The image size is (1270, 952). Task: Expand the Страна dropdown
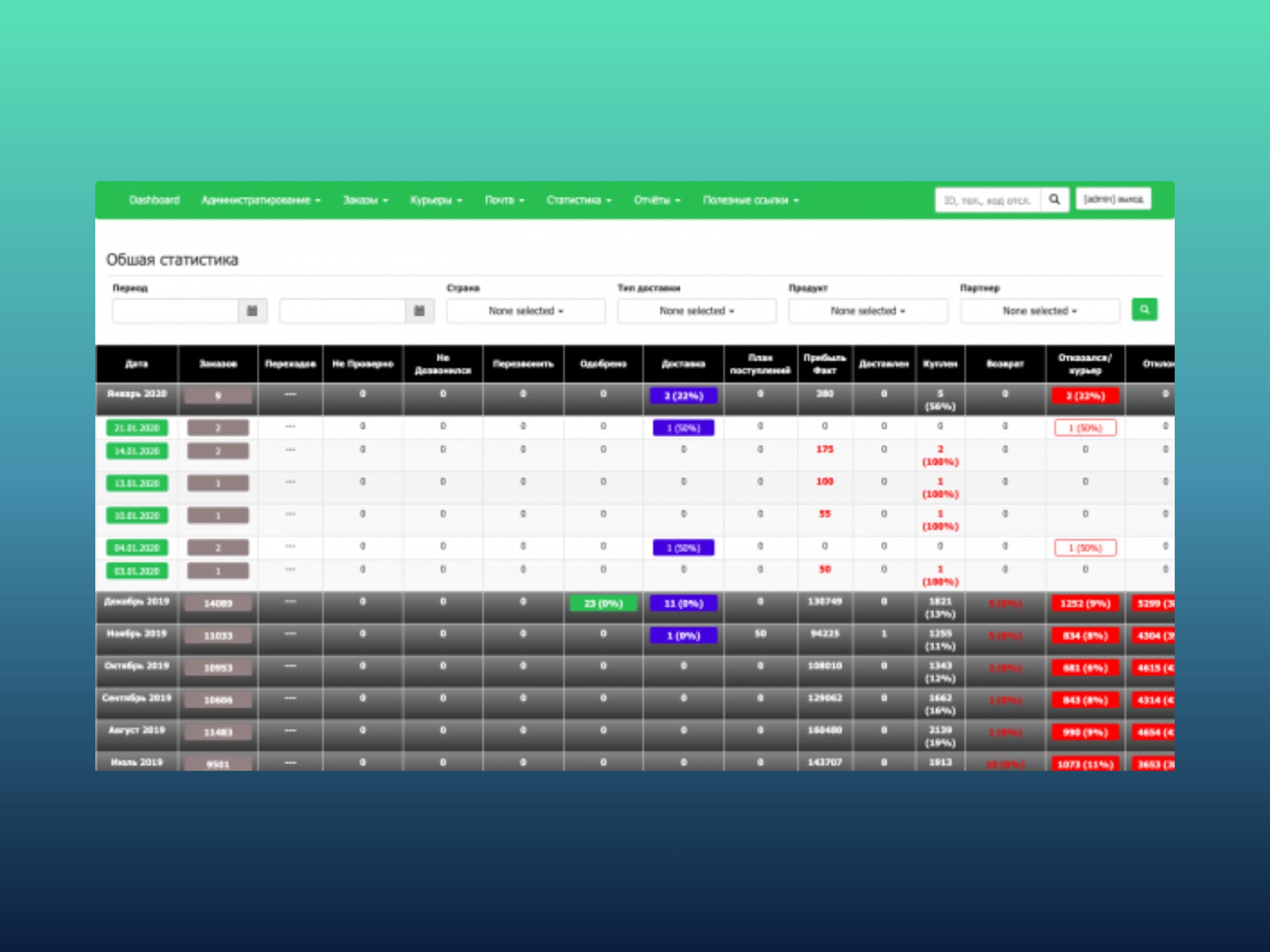pos(526,311)
